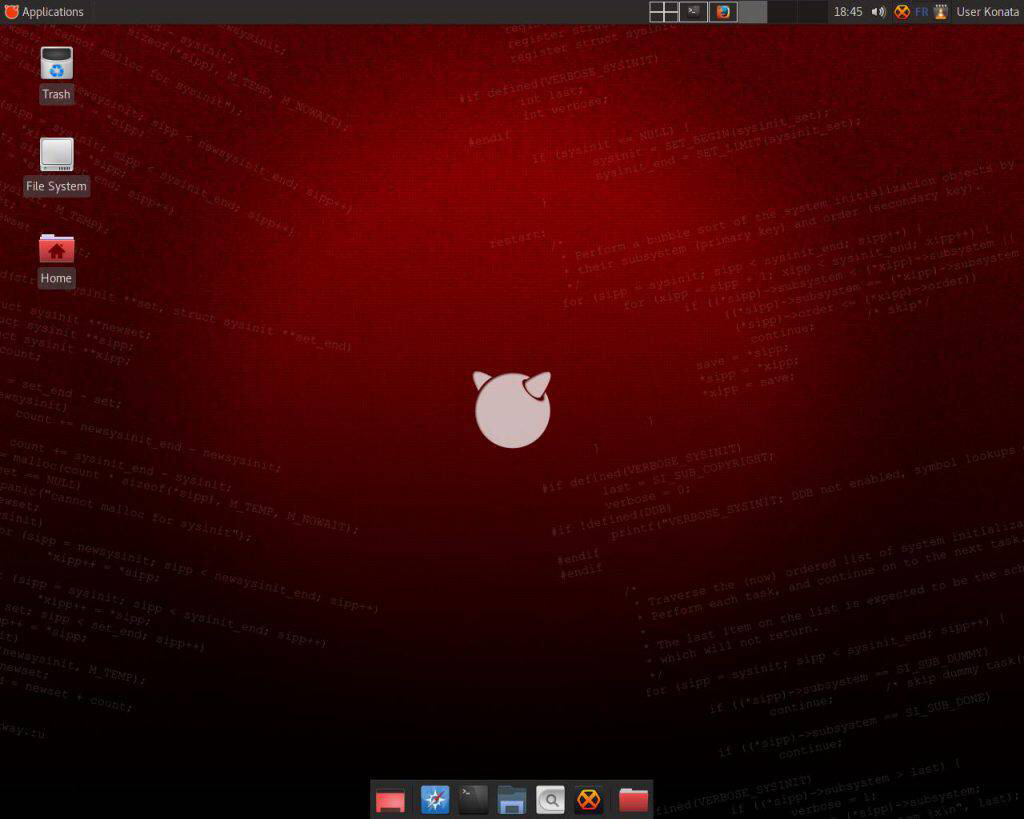This screenshot has height=819, width=1024.
Task: Open the red folder in the dock
Action: [x=633, y=800]
